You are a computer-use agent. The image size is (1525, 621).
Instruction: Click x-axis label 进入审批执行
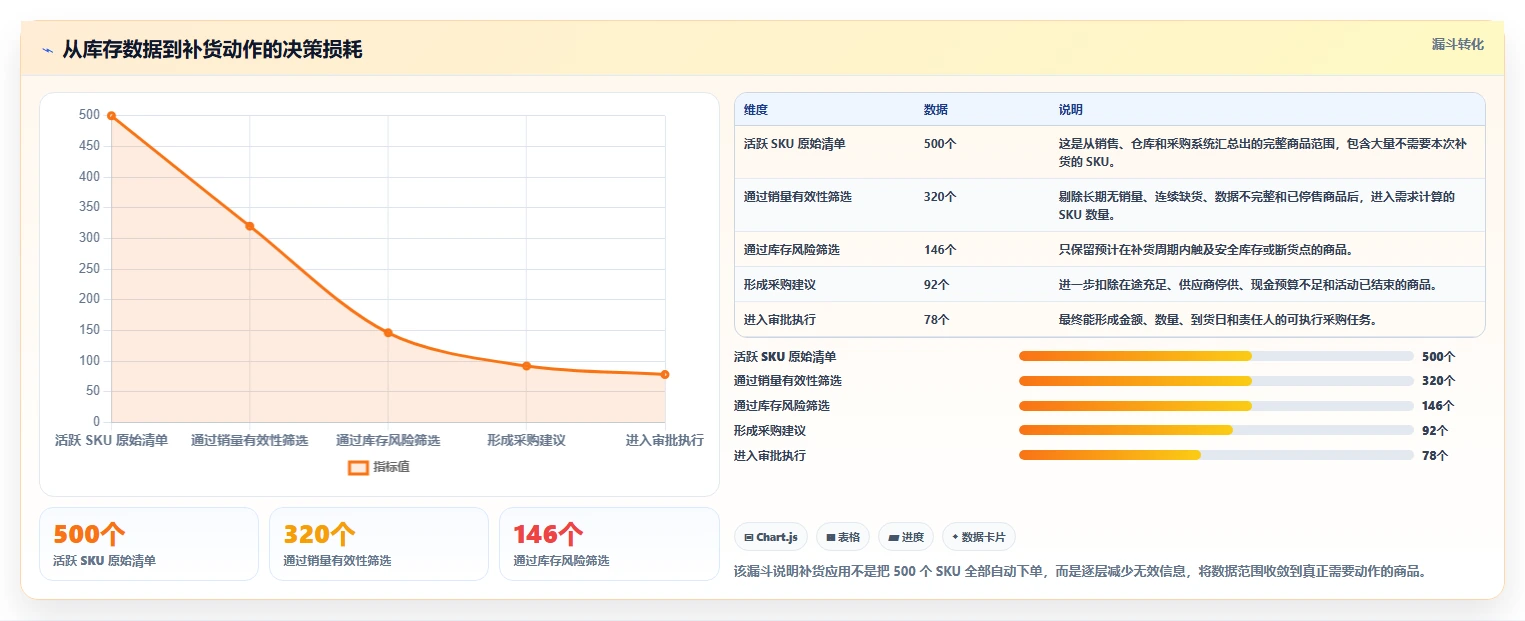pos(665,441)
